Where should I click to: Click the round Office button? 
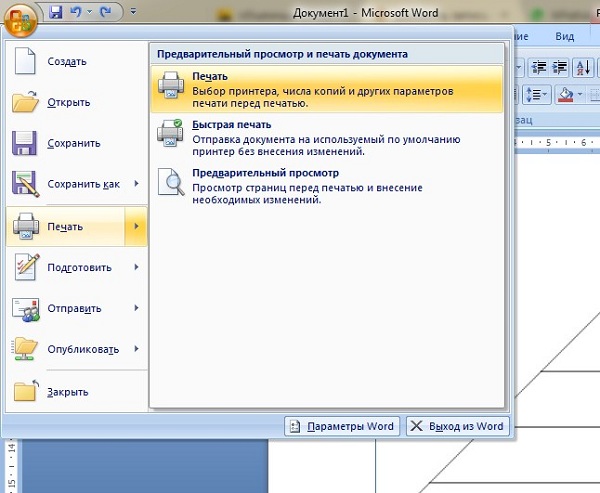(x=21, y=19)
